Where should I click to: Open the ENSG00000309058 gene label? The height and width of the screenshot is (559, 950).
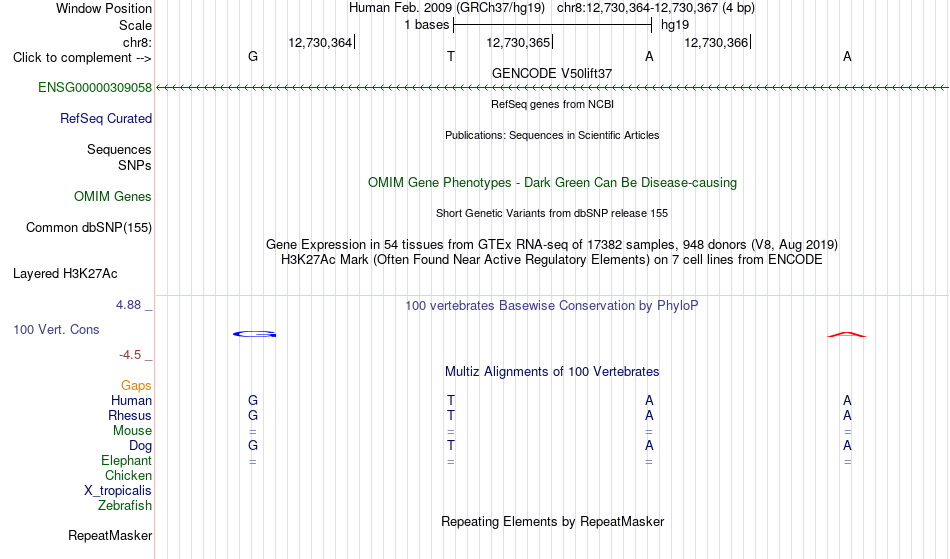95,88
